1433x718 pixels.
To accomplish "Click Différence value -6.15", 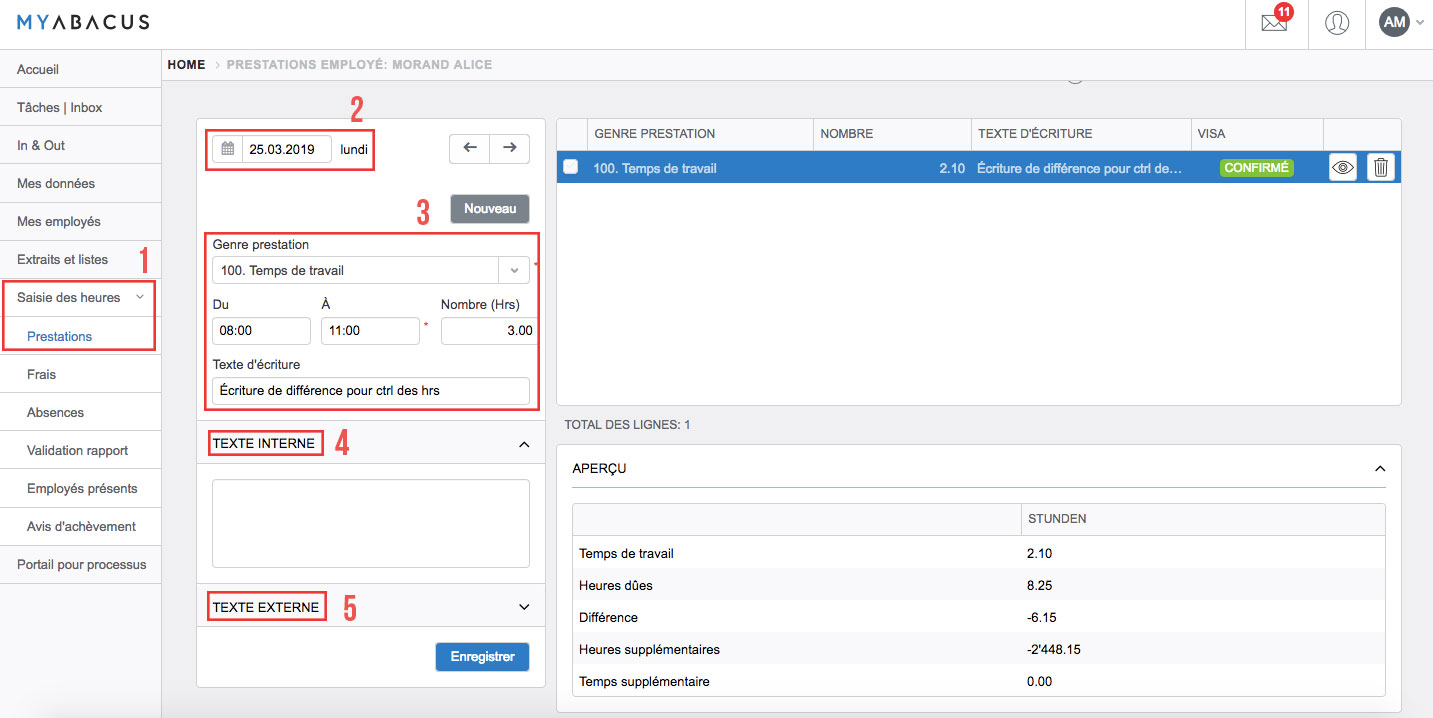I will tap(1042, 617).
